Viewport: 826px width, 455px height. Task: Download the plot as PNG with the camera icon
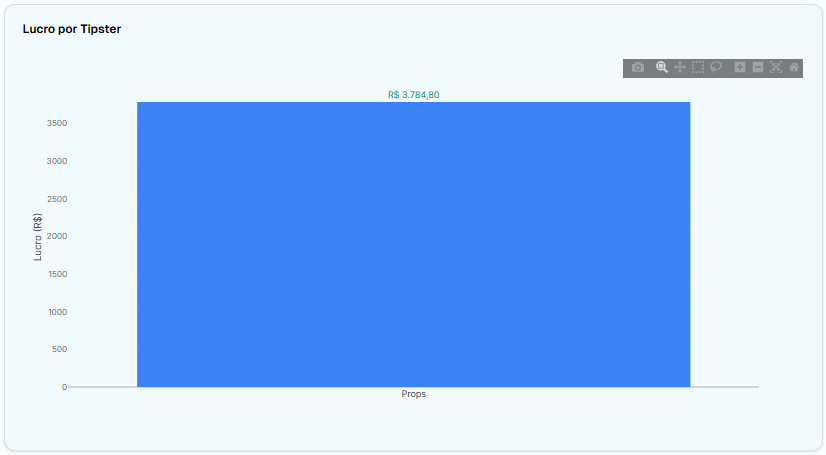pos(638,67)
